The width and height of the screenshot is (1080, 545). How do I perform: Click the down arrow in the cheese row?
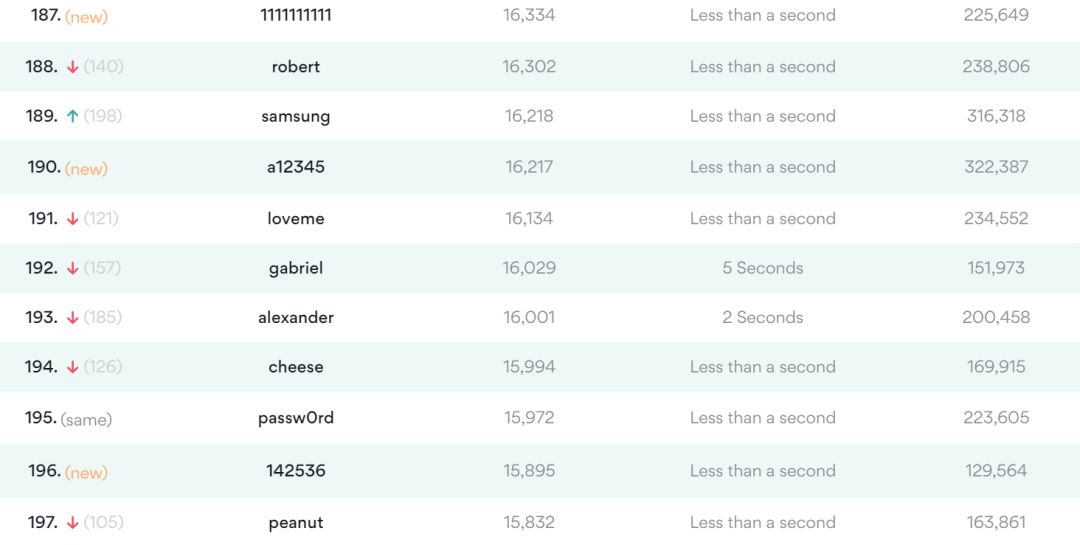coord(72,367)
